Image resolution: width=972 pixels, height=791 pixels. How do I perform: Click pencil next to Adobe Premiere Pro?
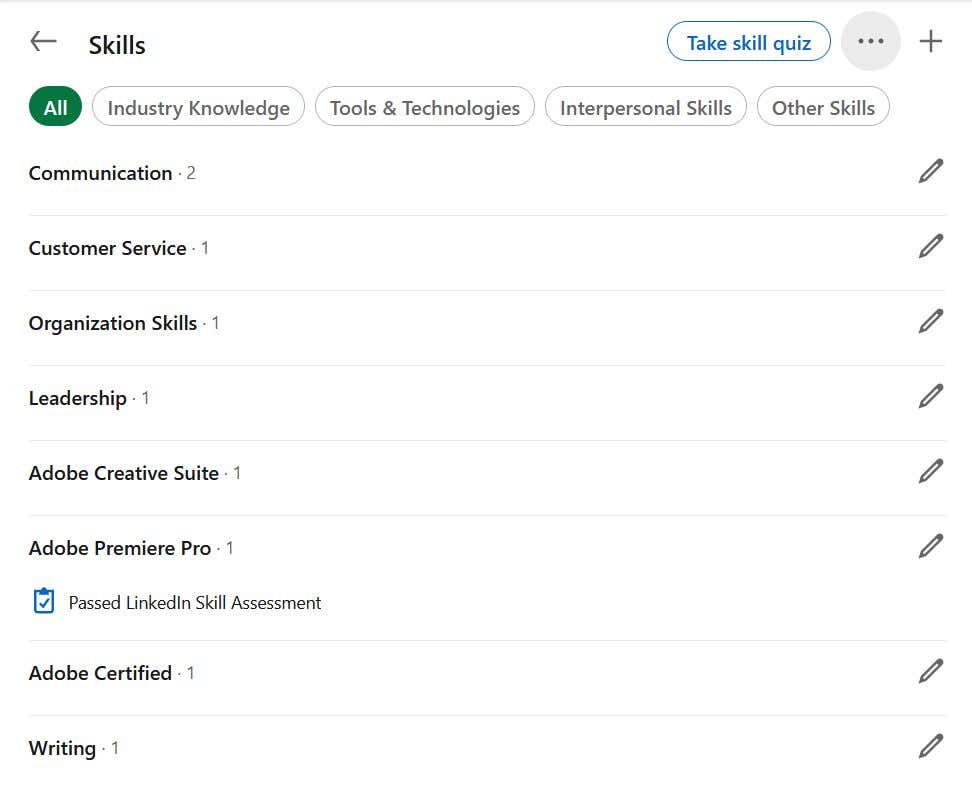(931, 547)
